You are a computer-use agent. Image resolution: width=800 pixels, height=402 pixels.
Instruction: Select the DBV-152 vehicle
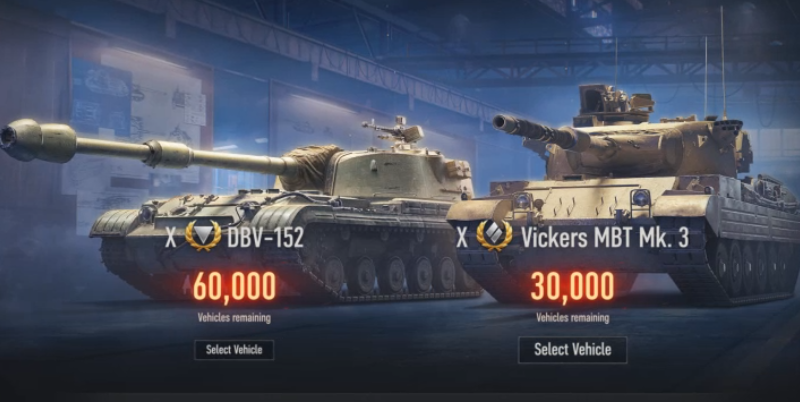click(234, 350)
